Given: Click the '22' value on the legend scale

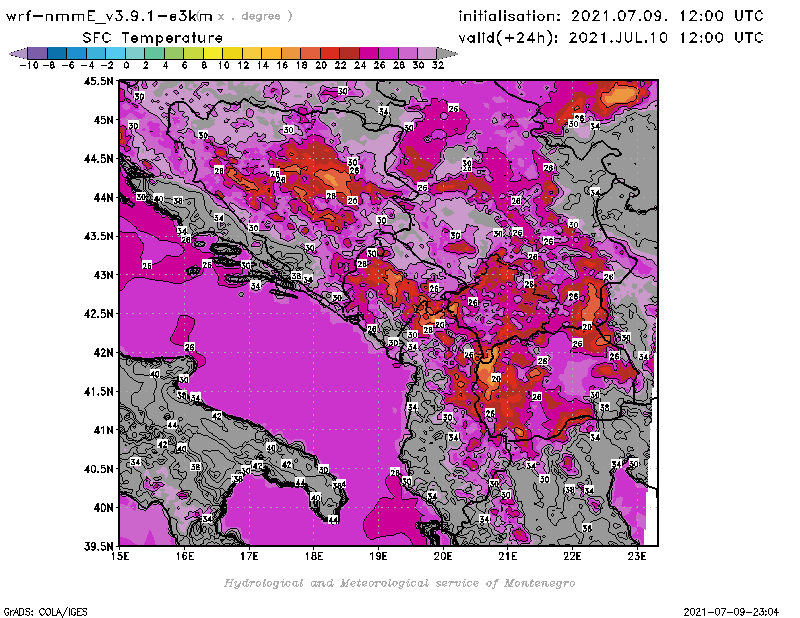Looking at the screenshot, I should 340,65.
